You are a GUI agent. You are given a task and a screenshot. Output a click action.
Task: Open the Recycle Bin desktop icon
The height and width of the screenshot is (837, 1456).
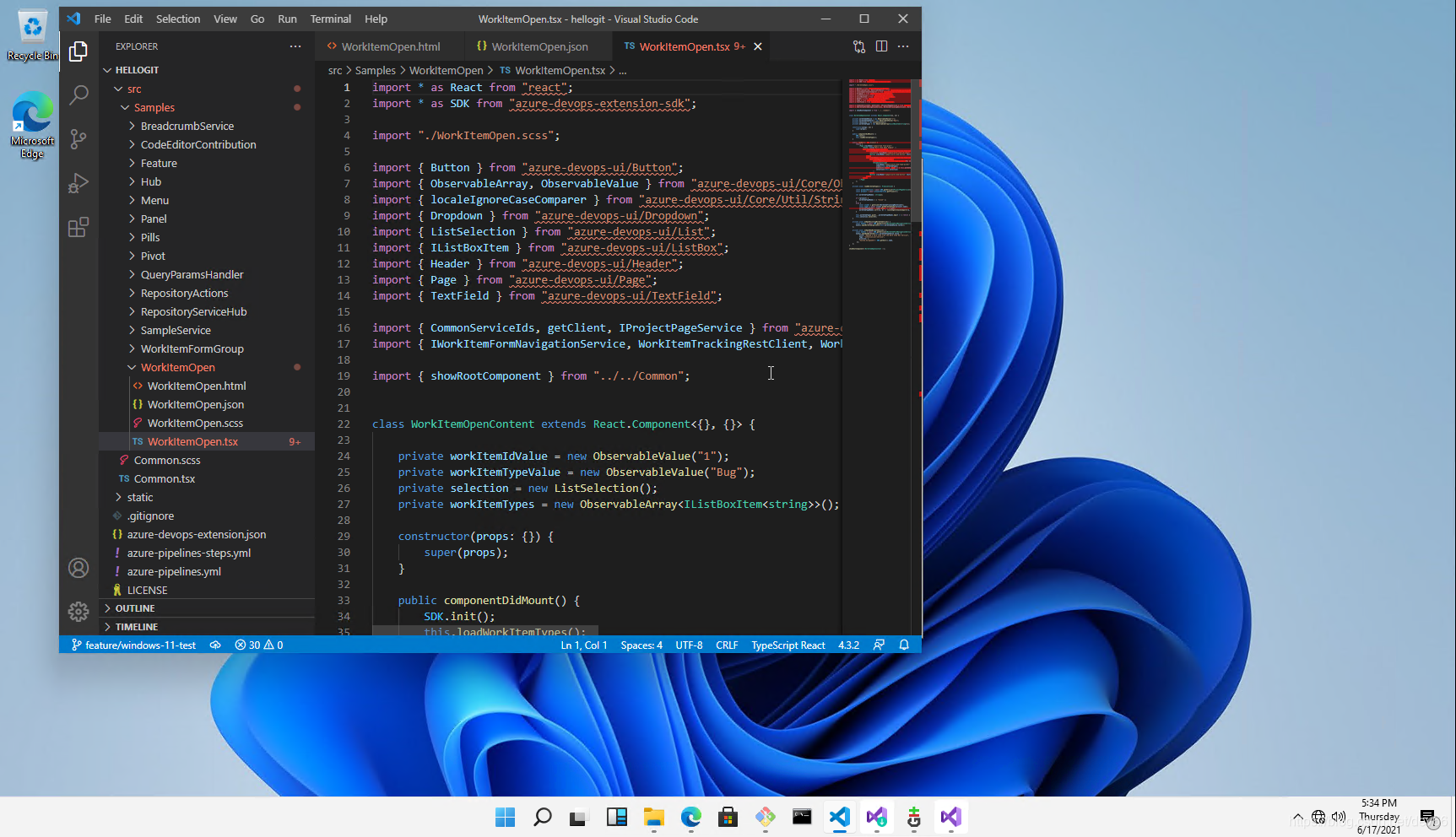32,36
